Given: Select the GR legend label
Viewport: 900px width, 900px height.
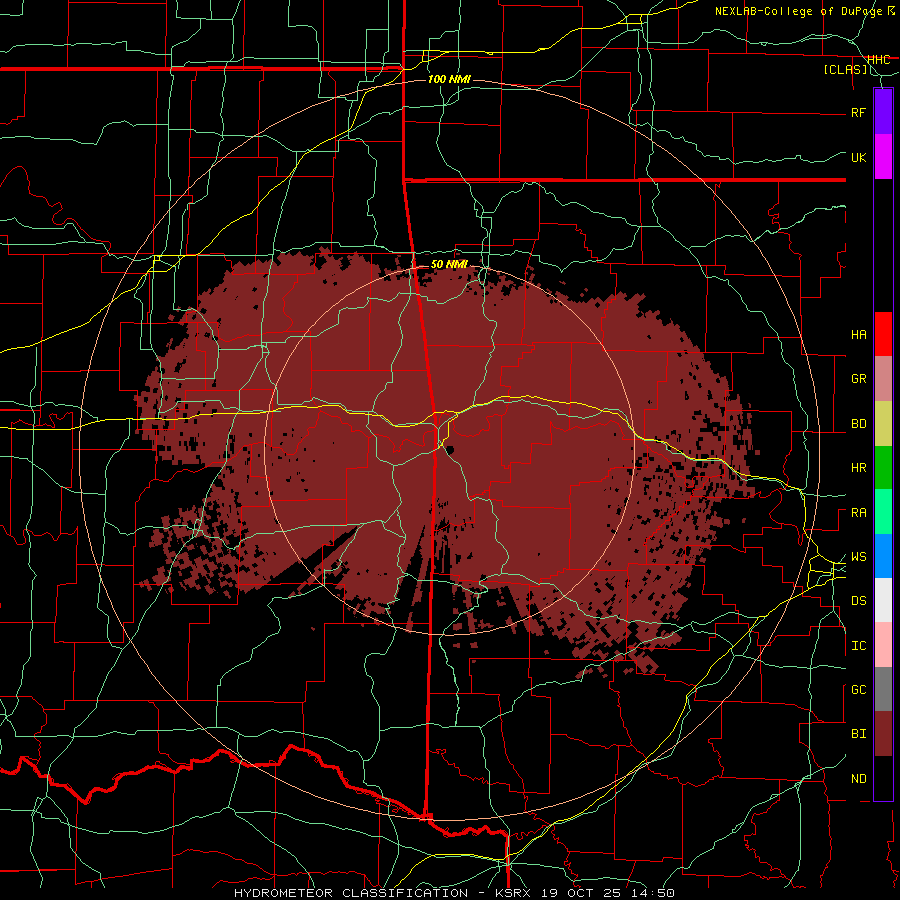Looking at the screenshot, I should (858, 379).
